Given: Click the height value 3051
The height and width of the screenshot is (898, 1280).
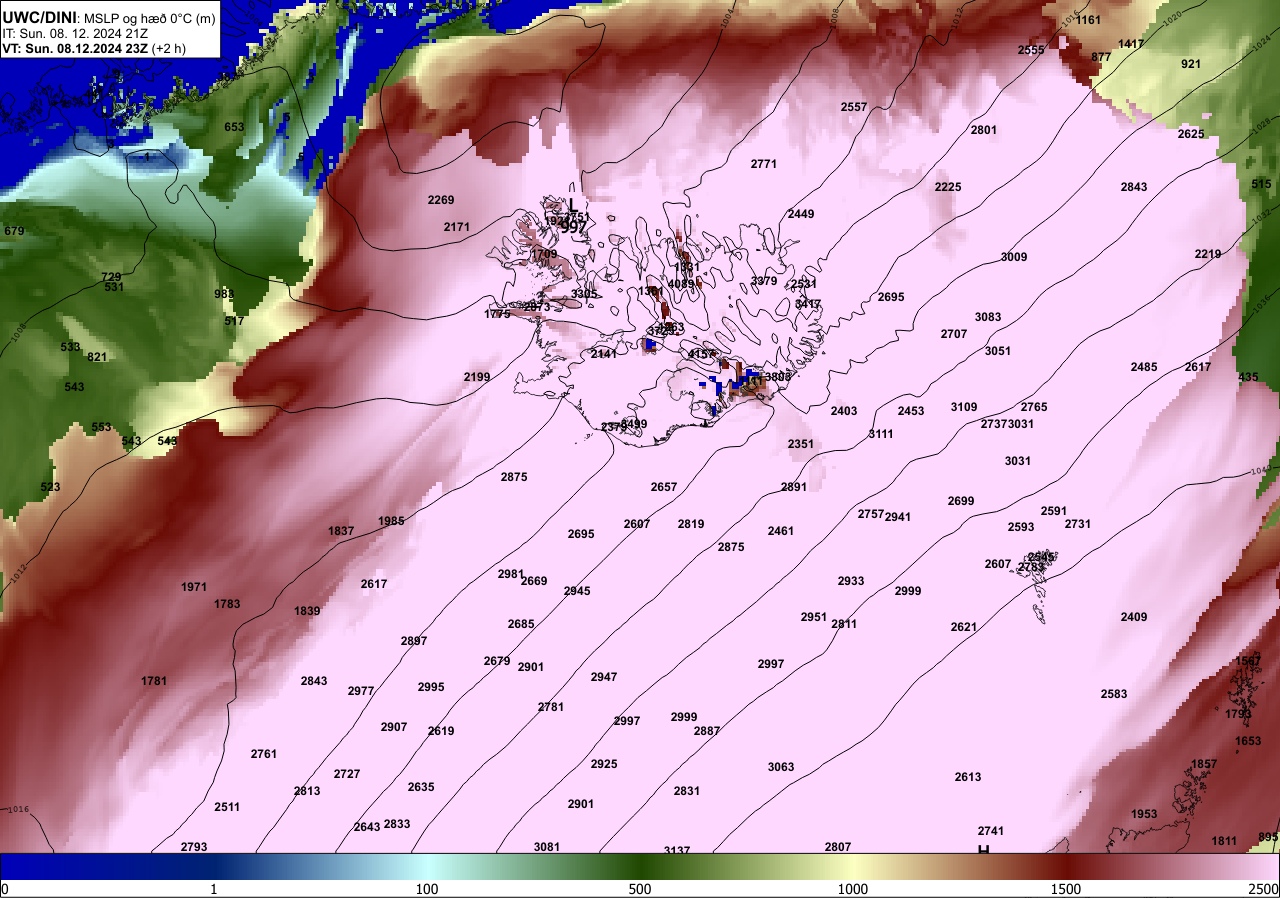Looking at the screenshot, I should point(998,351).
